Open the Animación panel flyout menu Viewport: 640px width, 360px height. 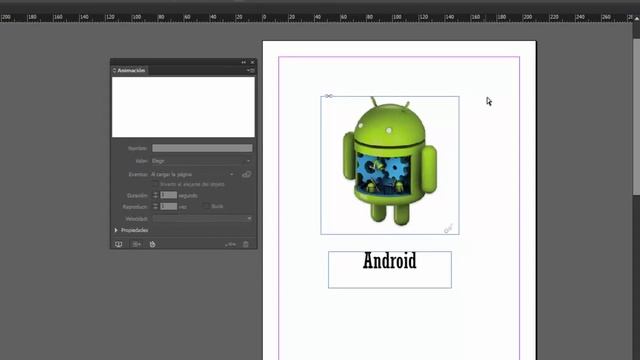pyautogui.click(x=251, y=71)
